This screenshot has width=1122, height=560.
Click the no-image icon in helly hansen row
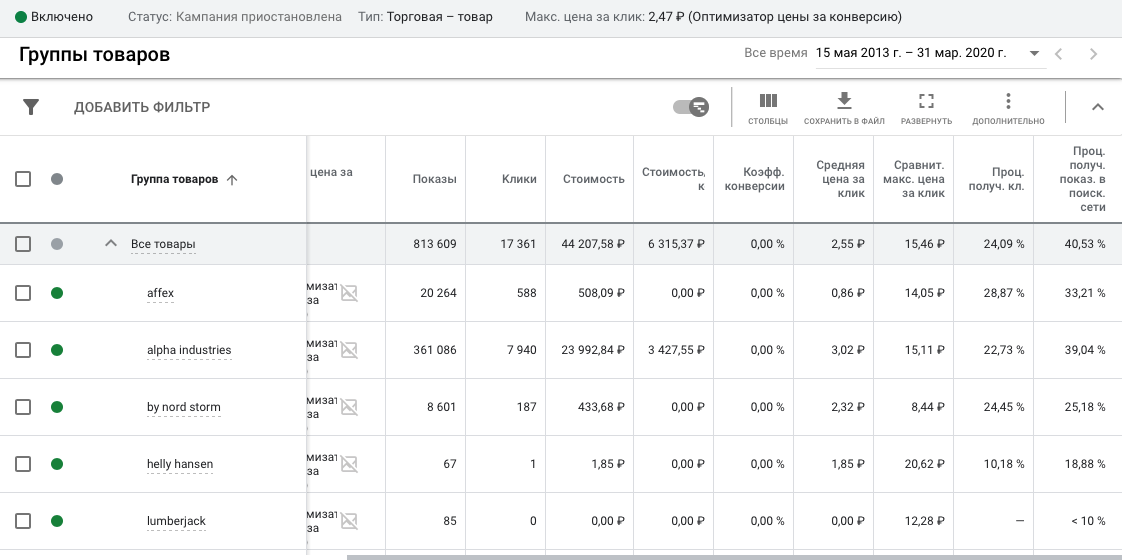349,464
